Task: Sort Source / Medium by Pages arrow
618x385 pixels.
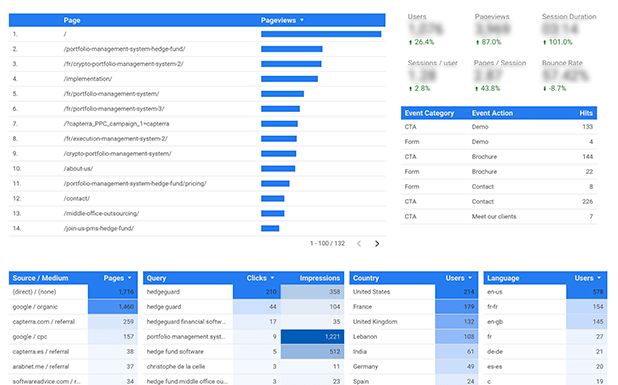Action: (x=129, y=278)
